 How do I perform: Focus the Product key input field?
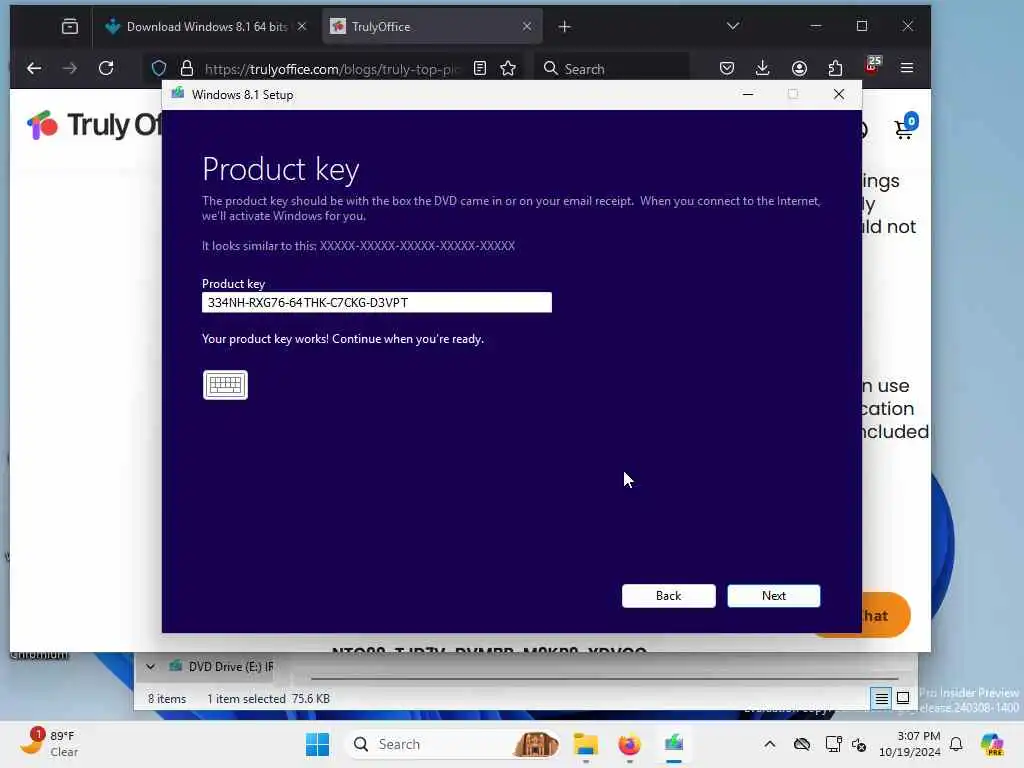click(x=377, y=302)
